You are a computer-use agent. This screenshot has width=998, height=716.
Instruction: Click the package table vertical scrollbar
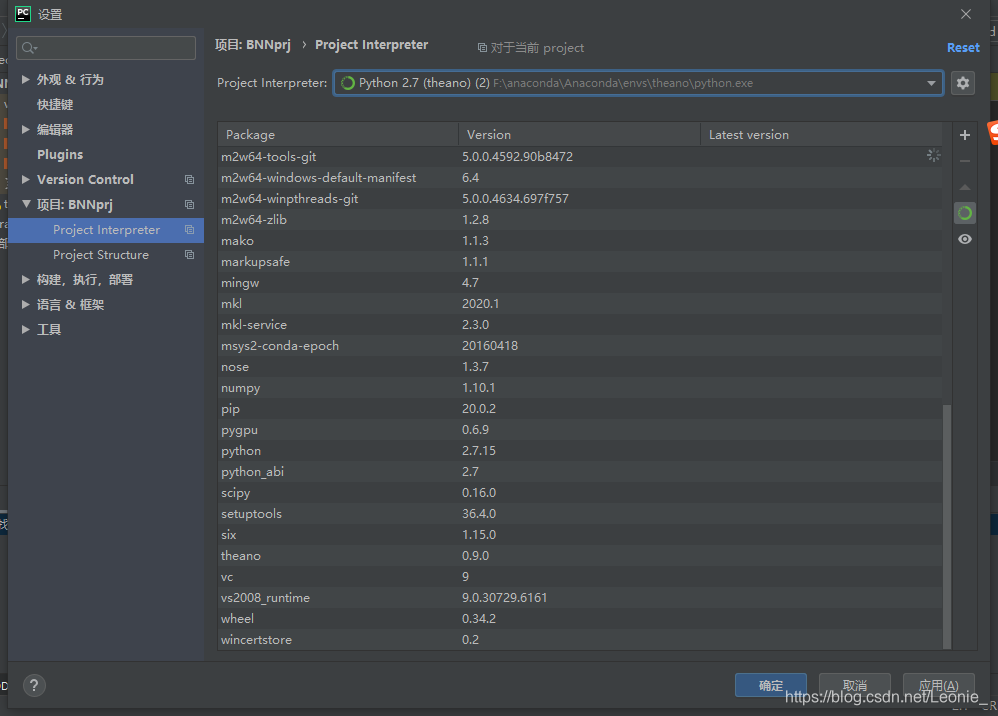pyautogui.click(x=946, y=526)
